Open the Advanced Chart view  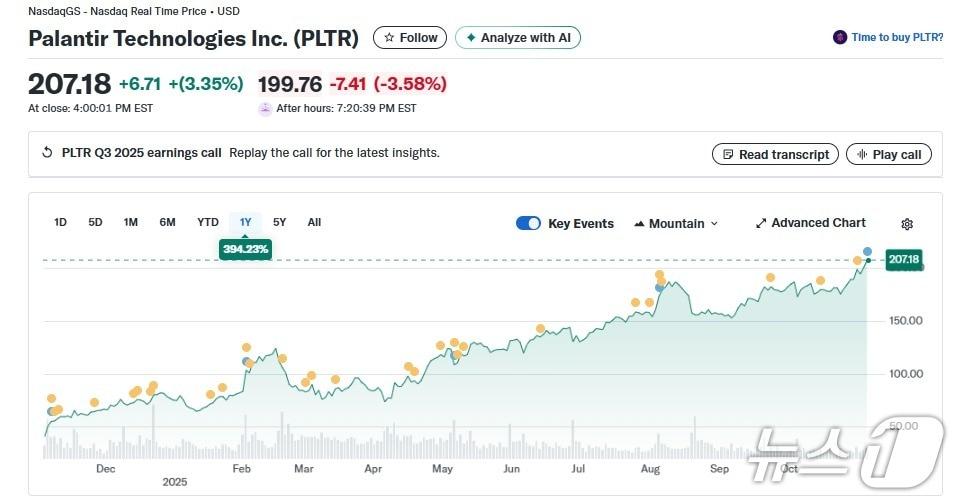(x=810, y=223)
